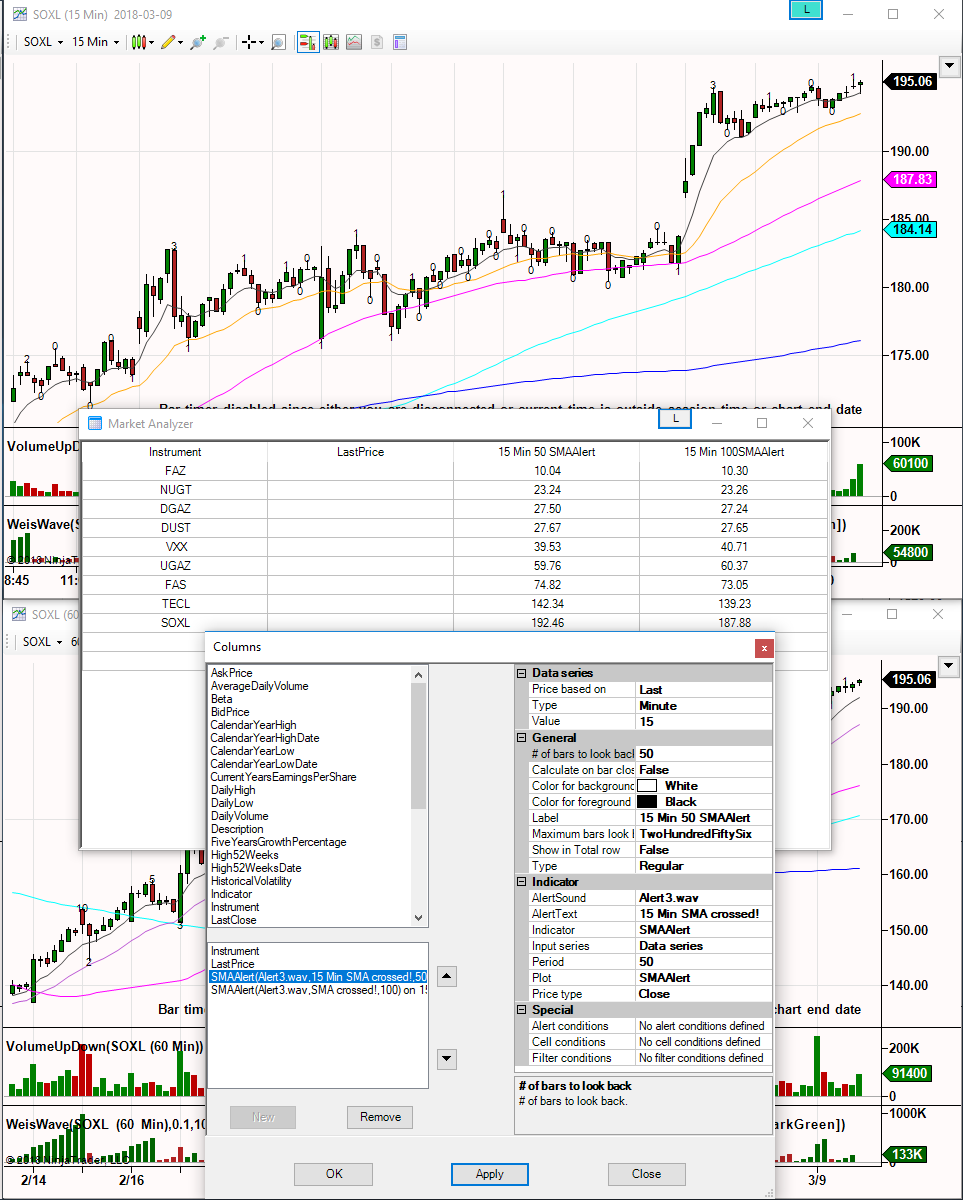Click OK in the Columns dialog
Viewport: 963px width, 1200px height.
pyautogui.click(x=334, y=1174)
